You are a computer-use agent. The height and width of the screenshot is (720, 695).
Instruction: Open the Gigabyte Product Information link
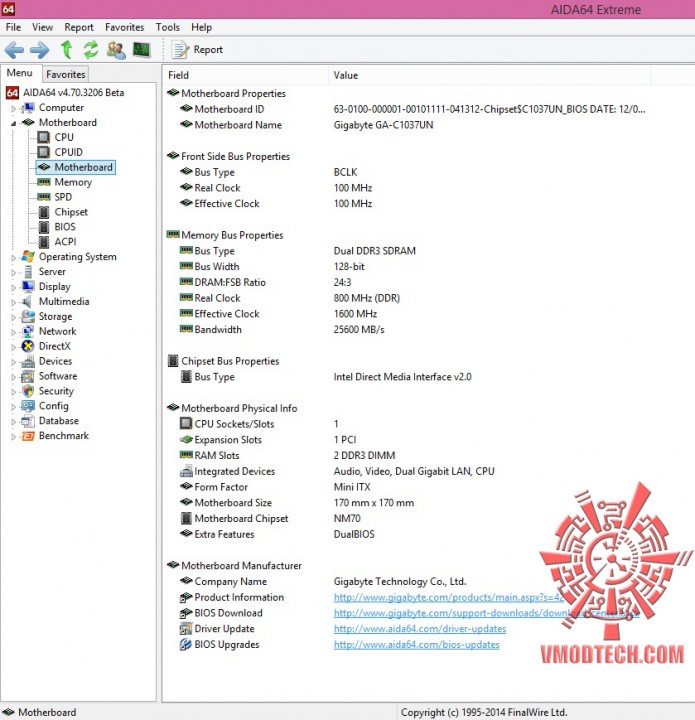[448, 597]
